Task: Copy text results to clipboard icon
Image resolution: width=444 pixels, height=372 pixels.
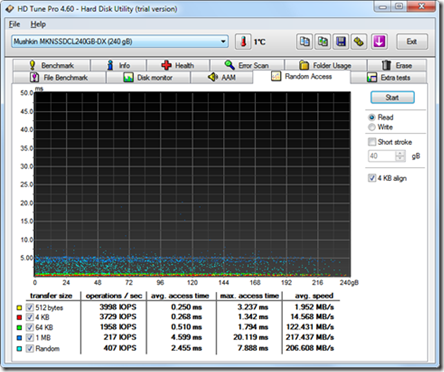Action: 304,42
